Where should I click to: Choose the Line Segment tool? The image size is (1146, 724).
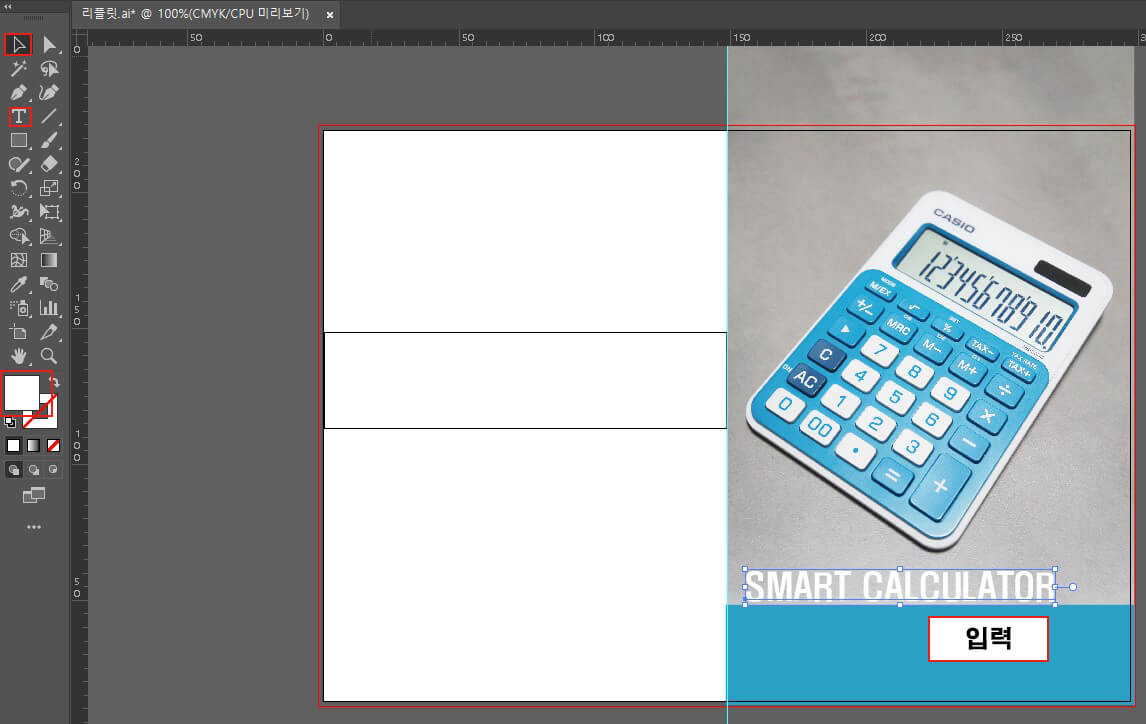pyautogui.click(x=49, y=116)
